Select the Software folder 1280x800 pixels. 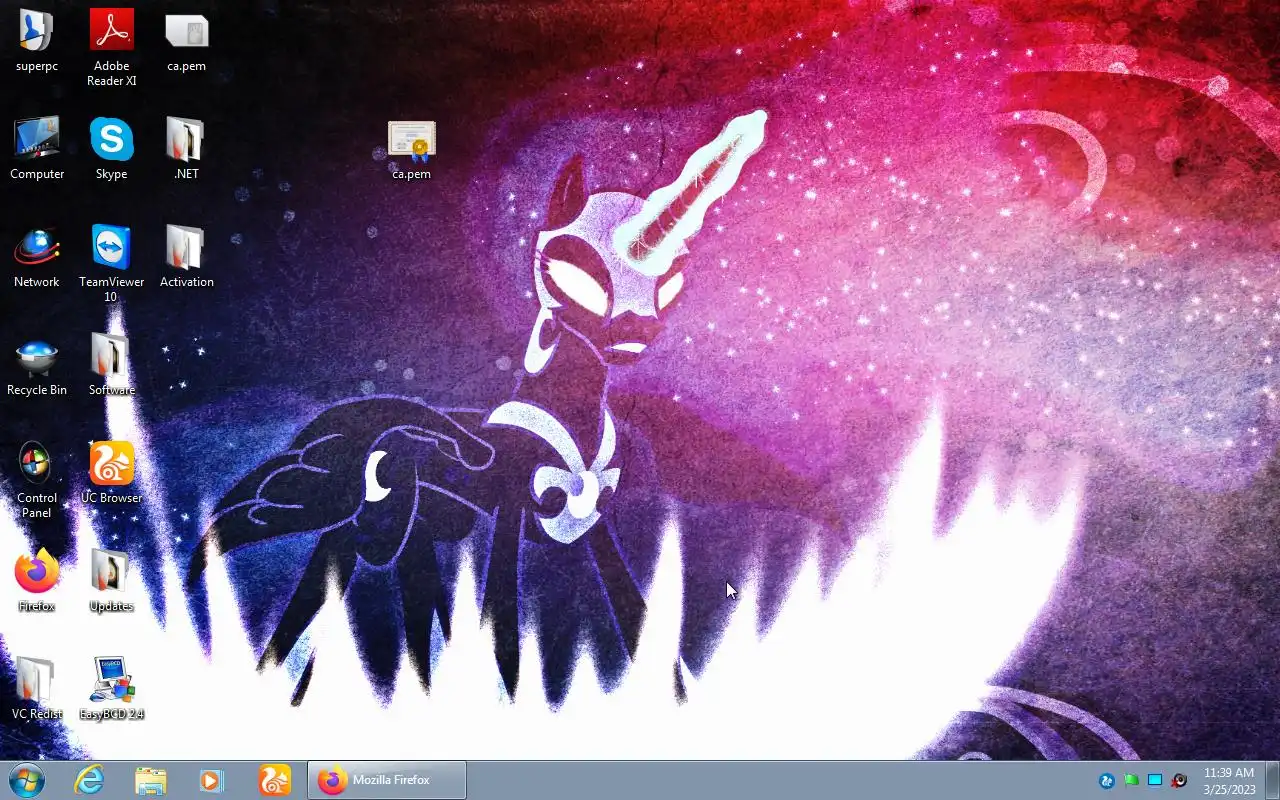(111, 365)
